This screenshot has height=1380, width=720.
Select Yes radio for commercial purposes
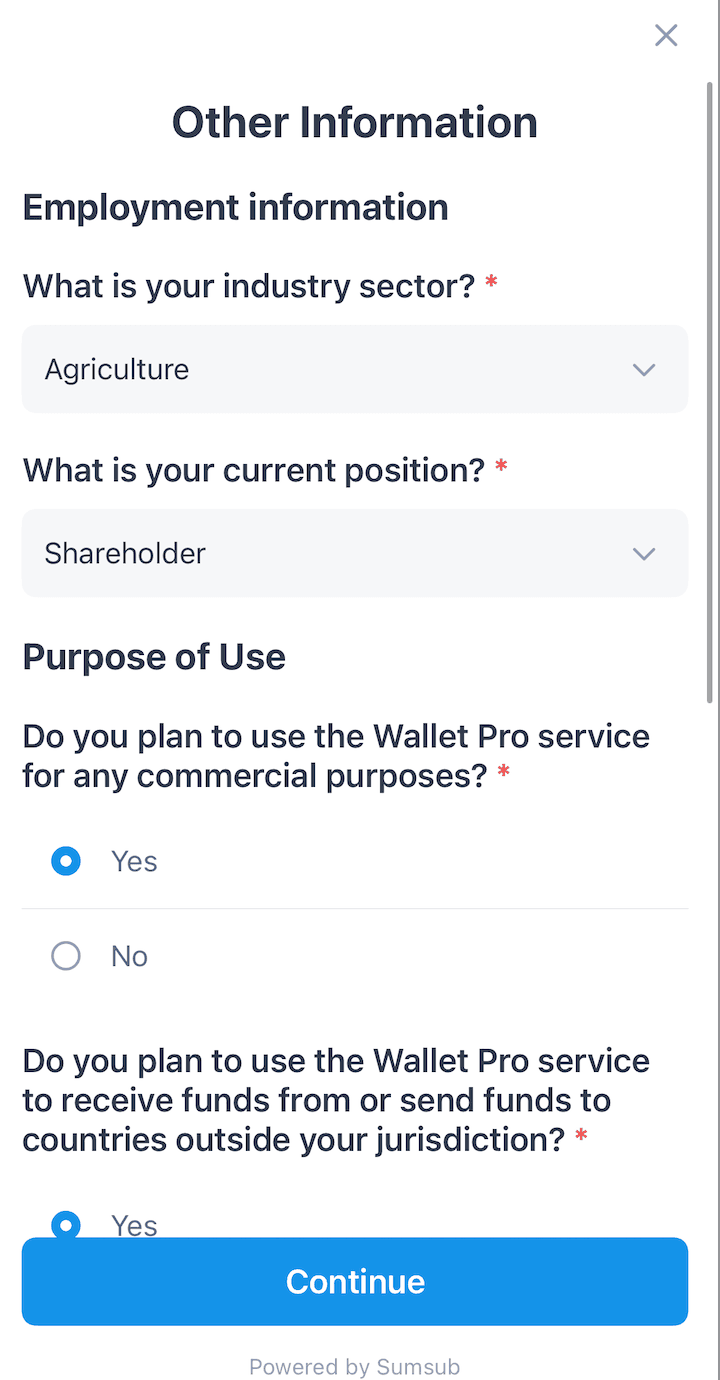66,861
